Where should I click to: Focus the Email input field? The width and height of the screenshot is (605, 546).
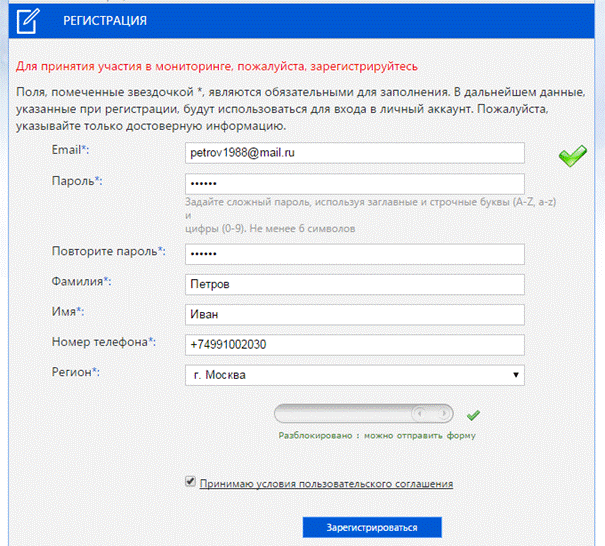(x=355, y=153)
